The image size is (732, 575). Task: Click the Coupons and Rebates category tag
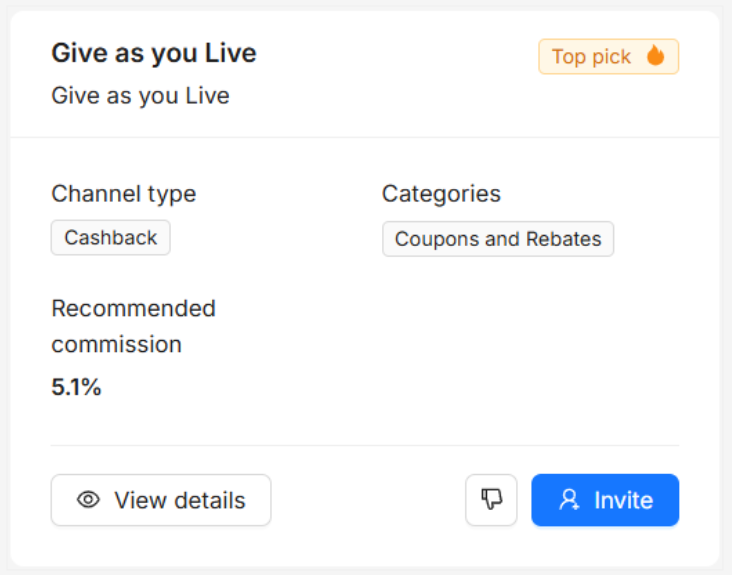[x=497, y=239]
